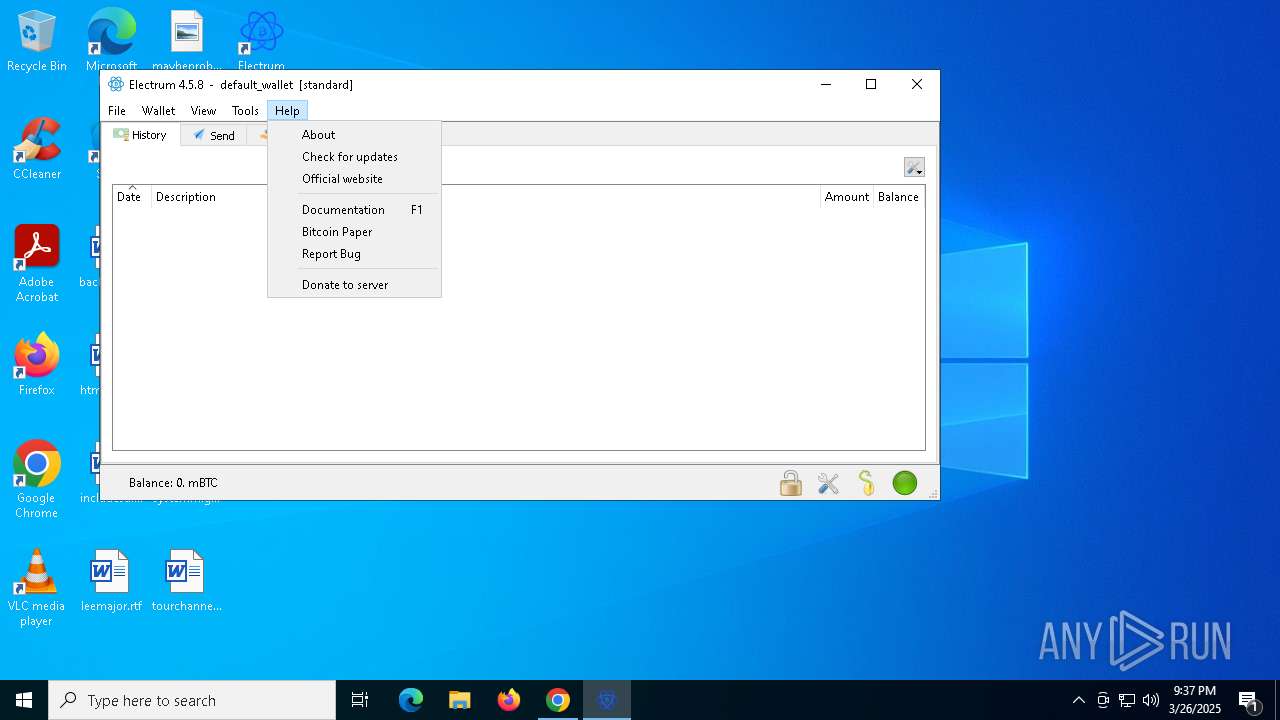Image resolution: width=1280 pixels, height=720 pixels.
Task: Minimize the Electrum window
Action: coord(826,85)
